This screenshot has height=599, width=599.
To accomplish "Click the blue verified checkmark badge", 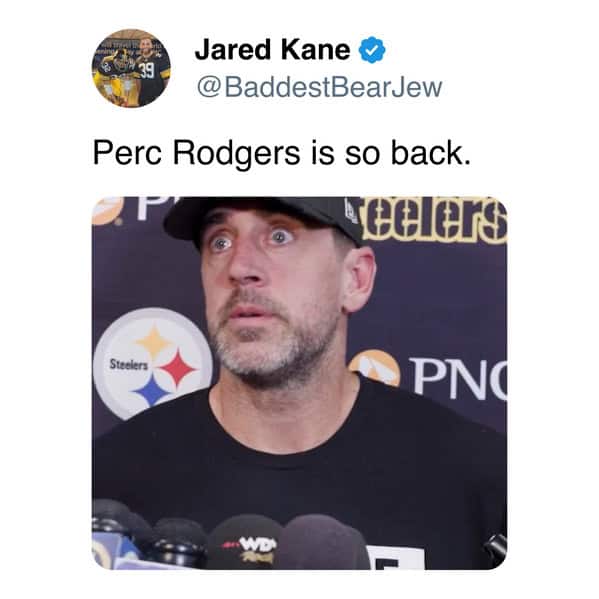I will [372, 50].
